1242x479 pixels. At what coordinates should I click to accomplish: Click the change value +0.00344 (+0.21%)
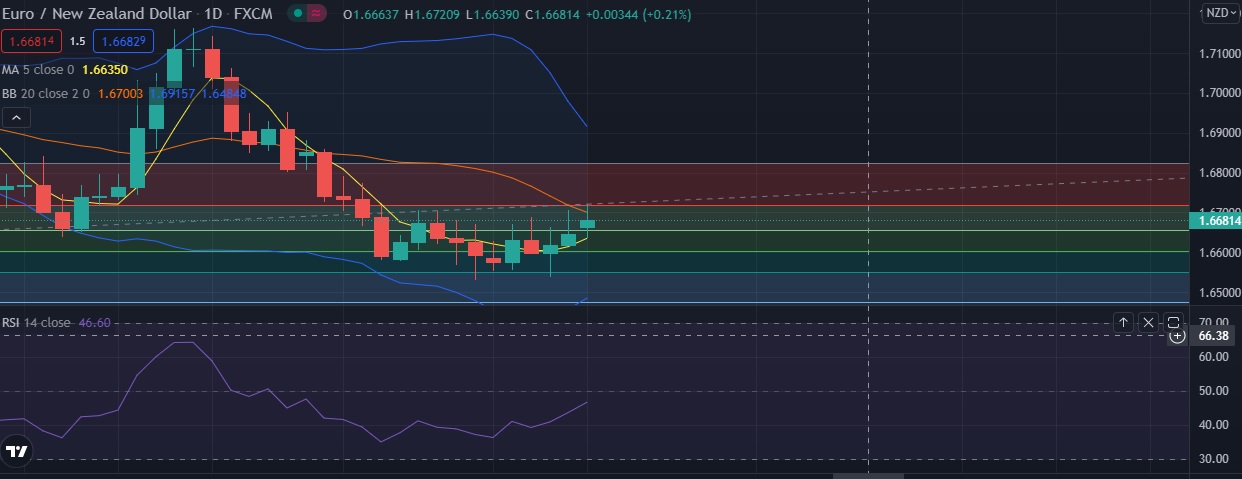(637, 15)
